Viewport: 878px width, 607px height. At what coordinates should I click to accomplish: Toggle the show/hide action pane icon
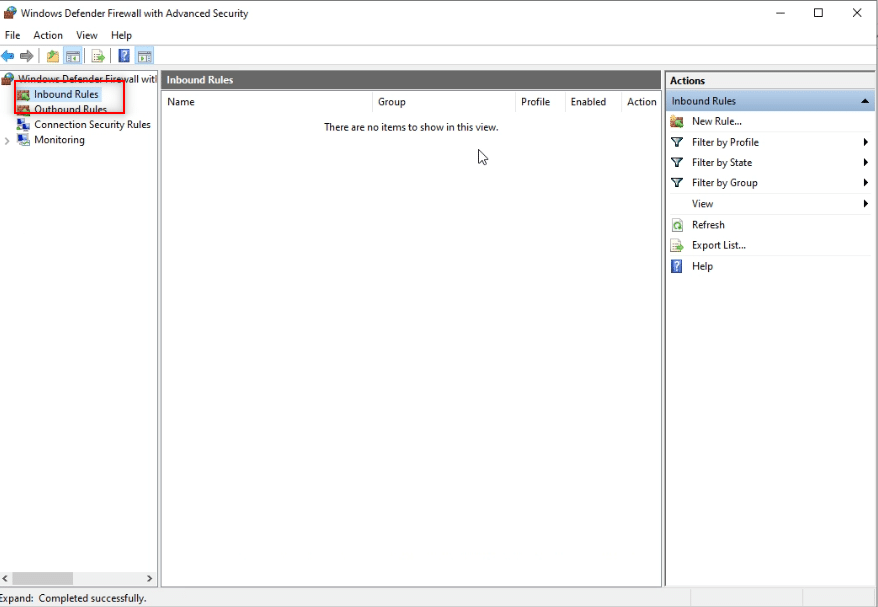(144, 56)
